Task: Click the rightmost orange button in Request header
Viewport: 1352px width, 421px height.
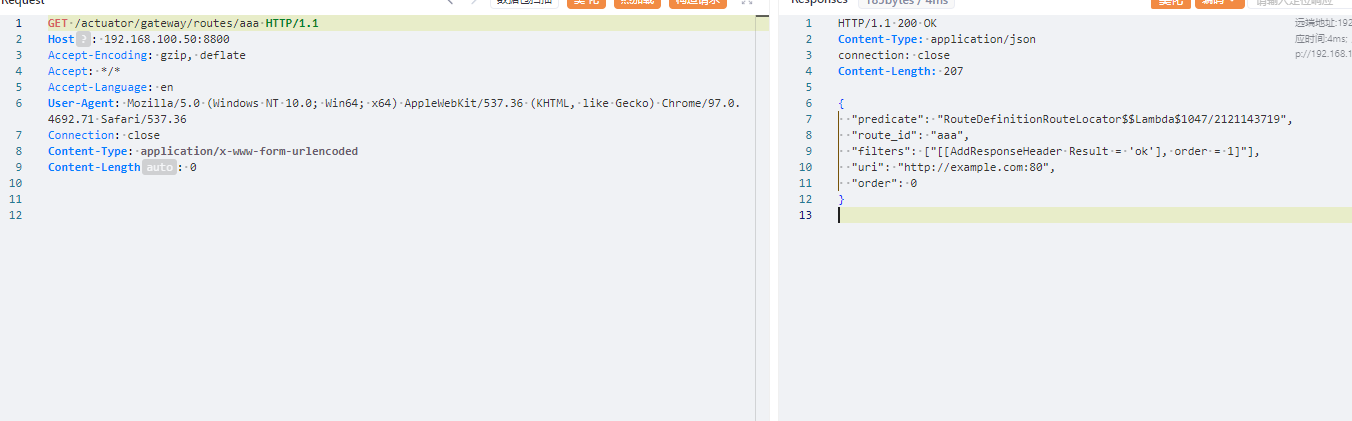Action: pyautogui.click(x=697, y=3)
